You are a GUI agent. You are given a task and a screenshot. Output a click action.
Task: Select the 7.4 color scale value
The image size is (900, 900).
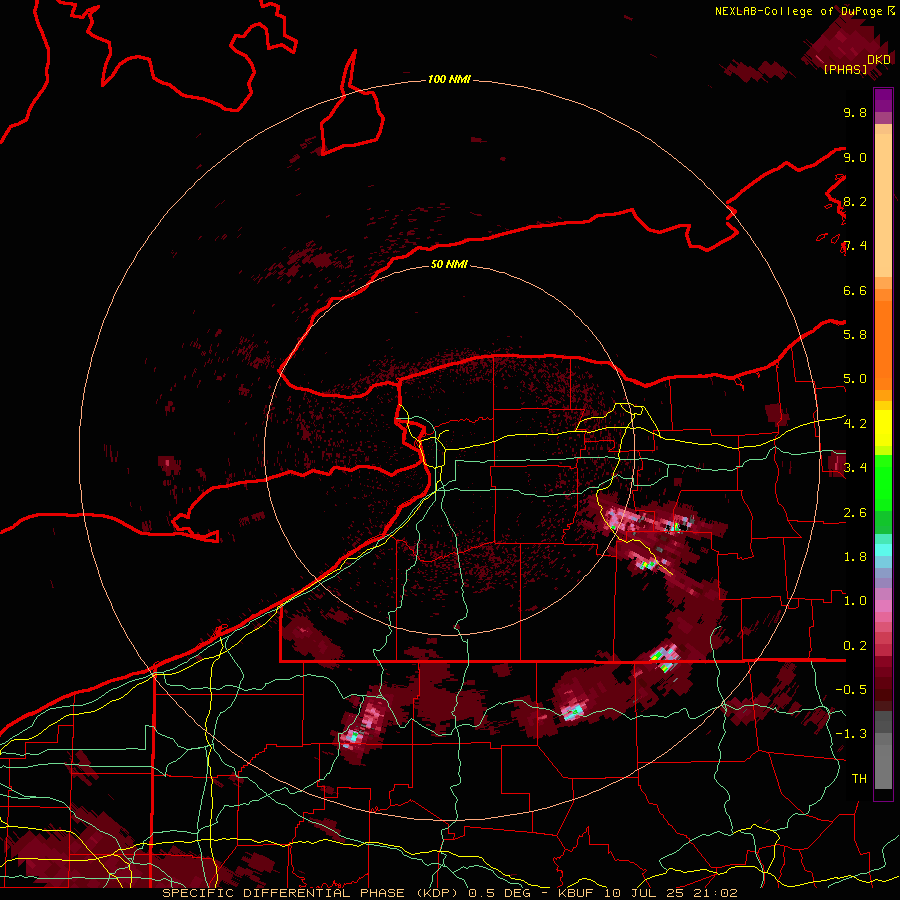click(855, 246)
